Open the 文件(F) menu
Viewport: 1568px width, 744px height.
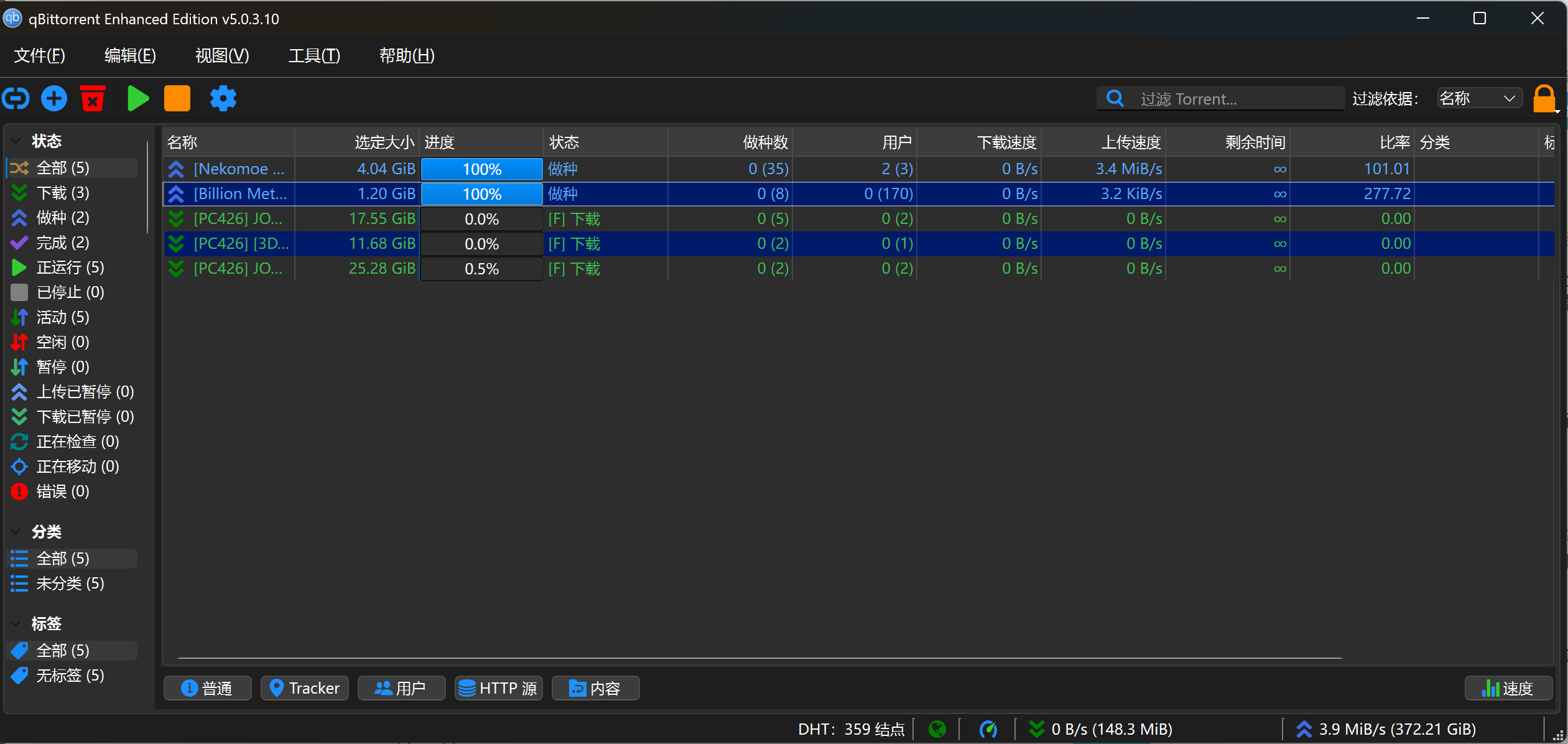click(40, 55)
